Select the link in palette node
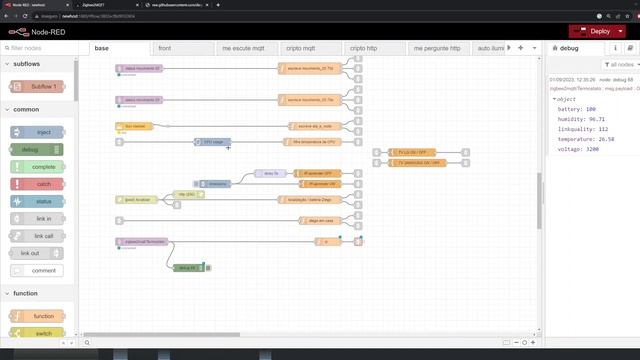The width and height of the screenshot is (640, 360). point(37,219)
